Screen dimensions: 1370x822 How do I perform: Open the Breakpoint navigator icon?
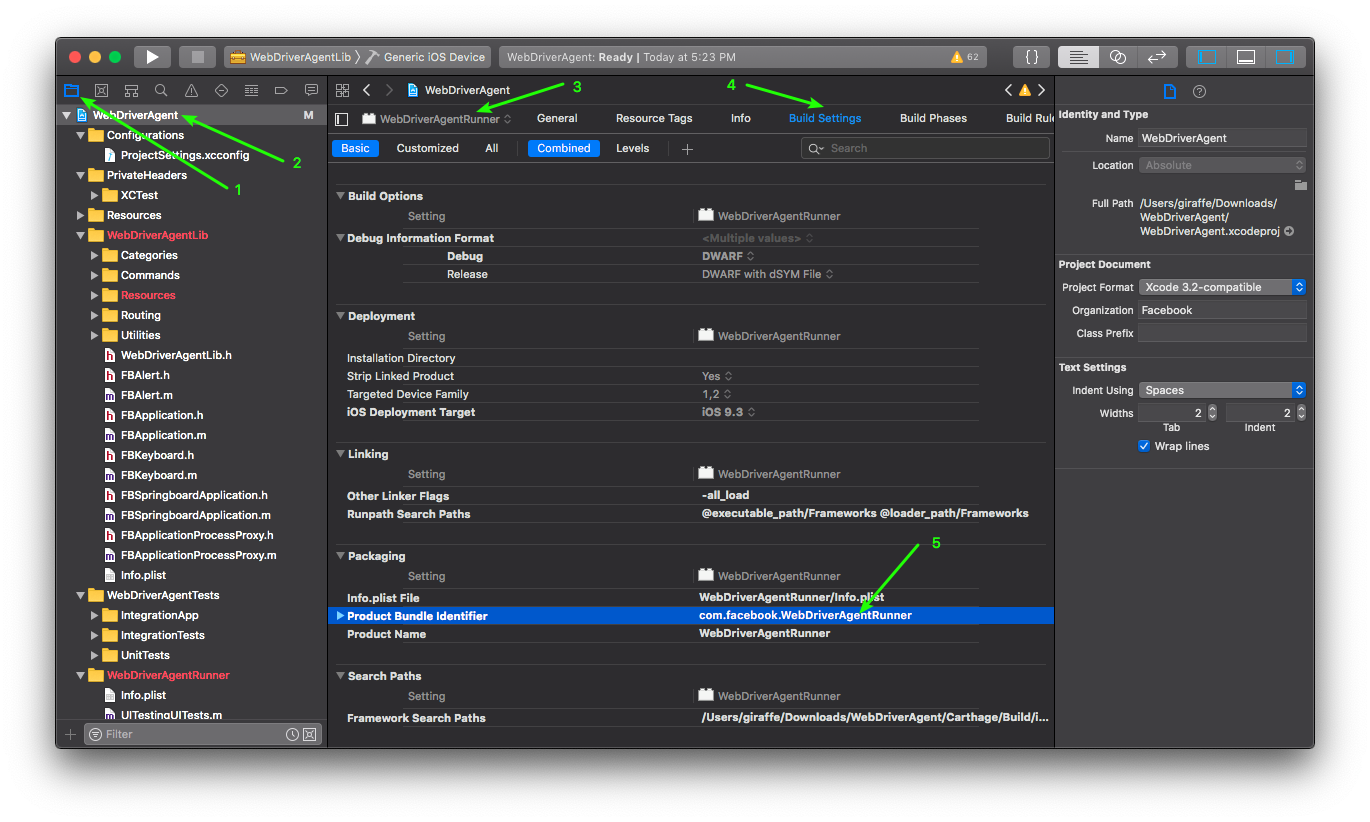(281, 90)
